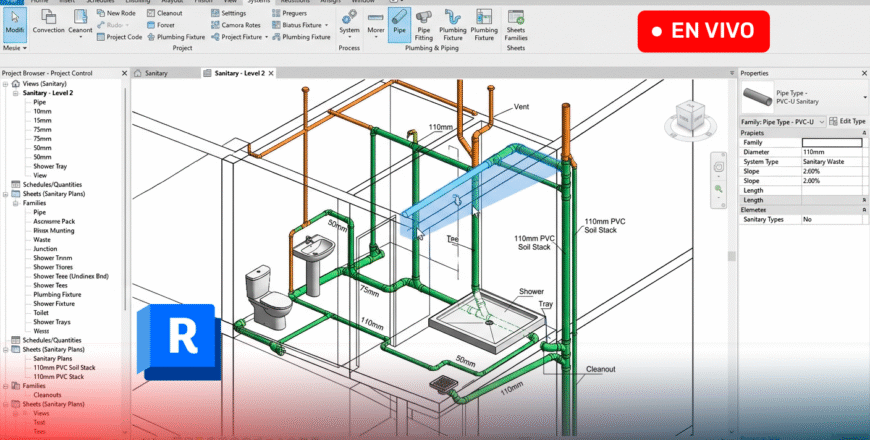Image resolution: width=870 pixels, height=440 pixels.
Task: Open the Project Fixture dropdown arrow
Action: tap(266, 37)
